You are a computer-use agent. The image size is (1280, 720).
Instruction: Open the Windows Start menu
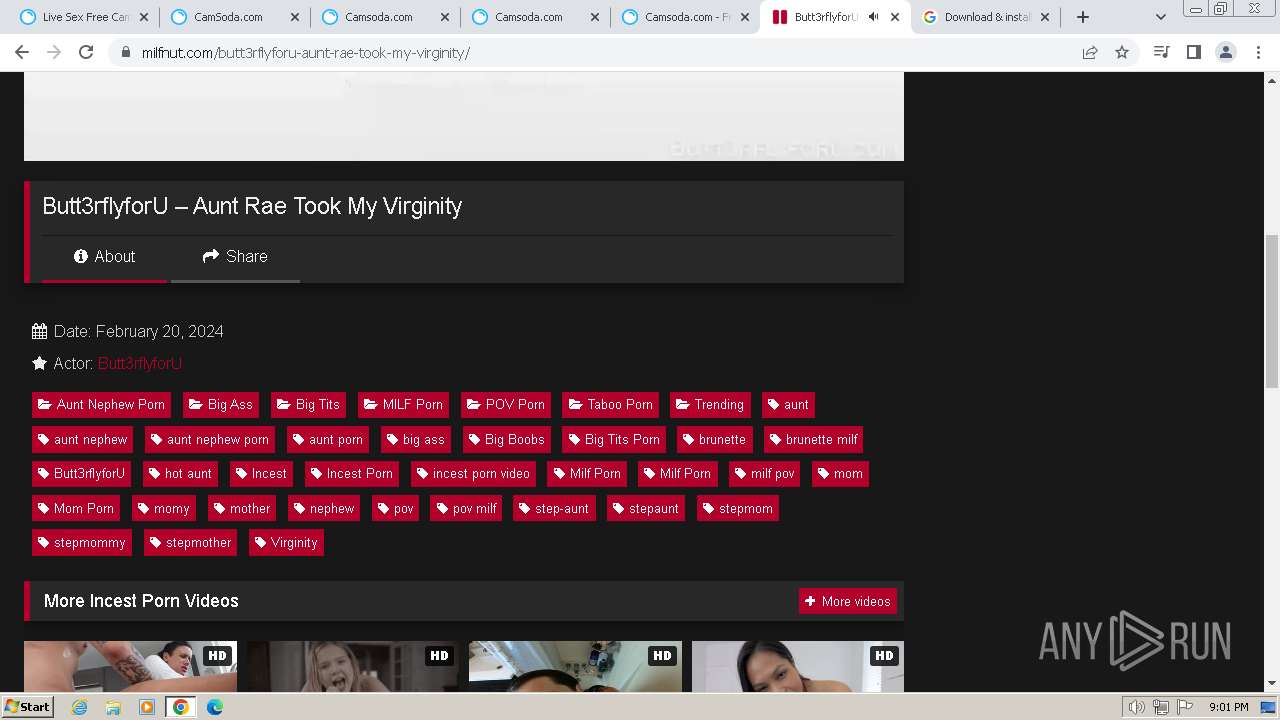coord(28,707)
